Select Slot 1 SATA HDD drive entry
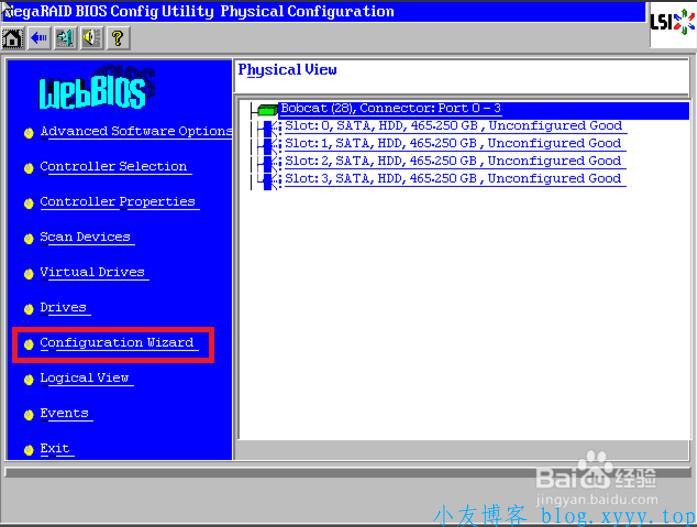The width and height of the screenshot is (697, 527). coord(453,144)
